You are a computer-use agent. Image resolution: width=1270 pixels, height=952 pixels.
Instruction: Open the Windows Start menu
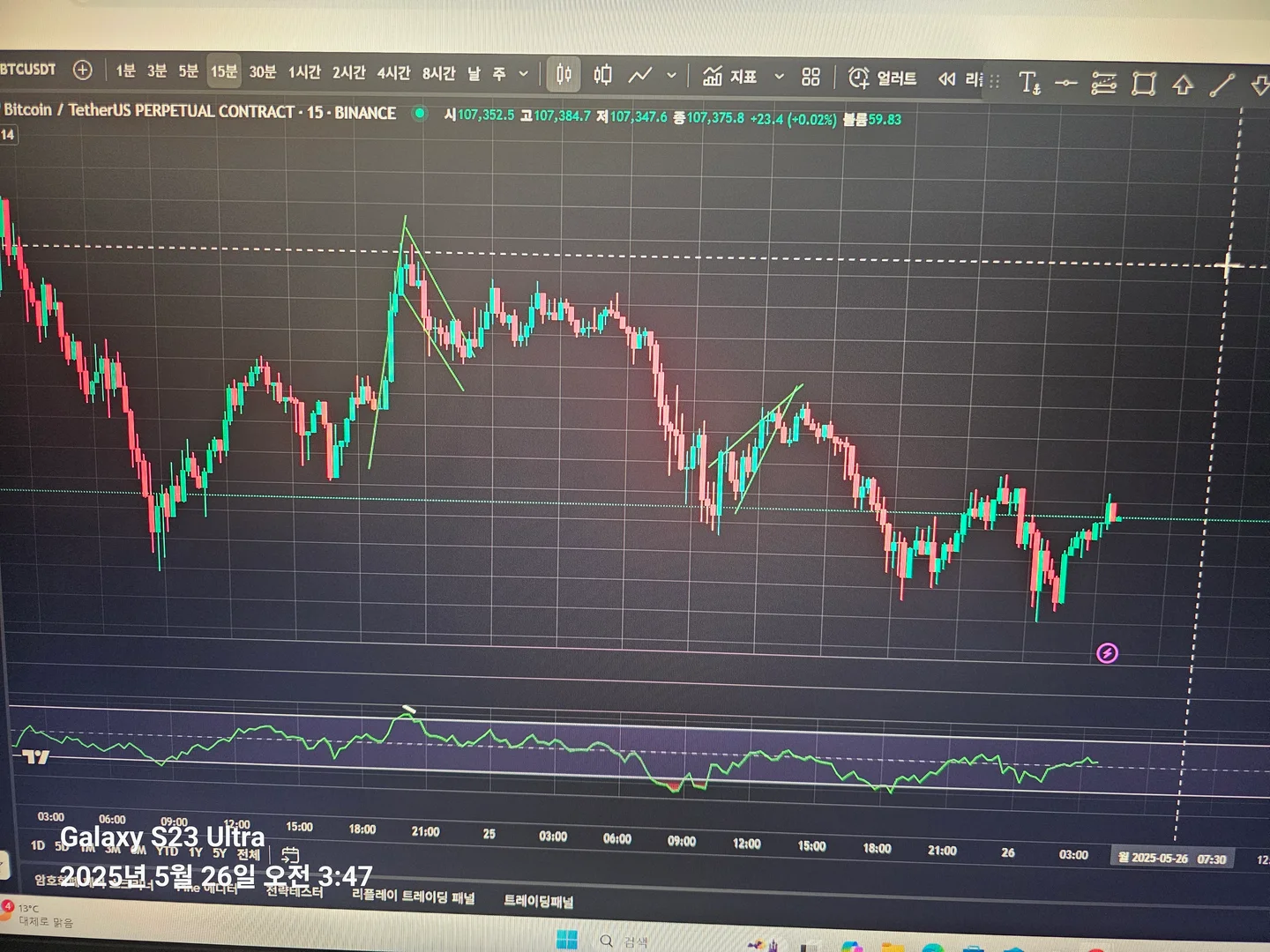pyautogui.click(x=566, y=940)
